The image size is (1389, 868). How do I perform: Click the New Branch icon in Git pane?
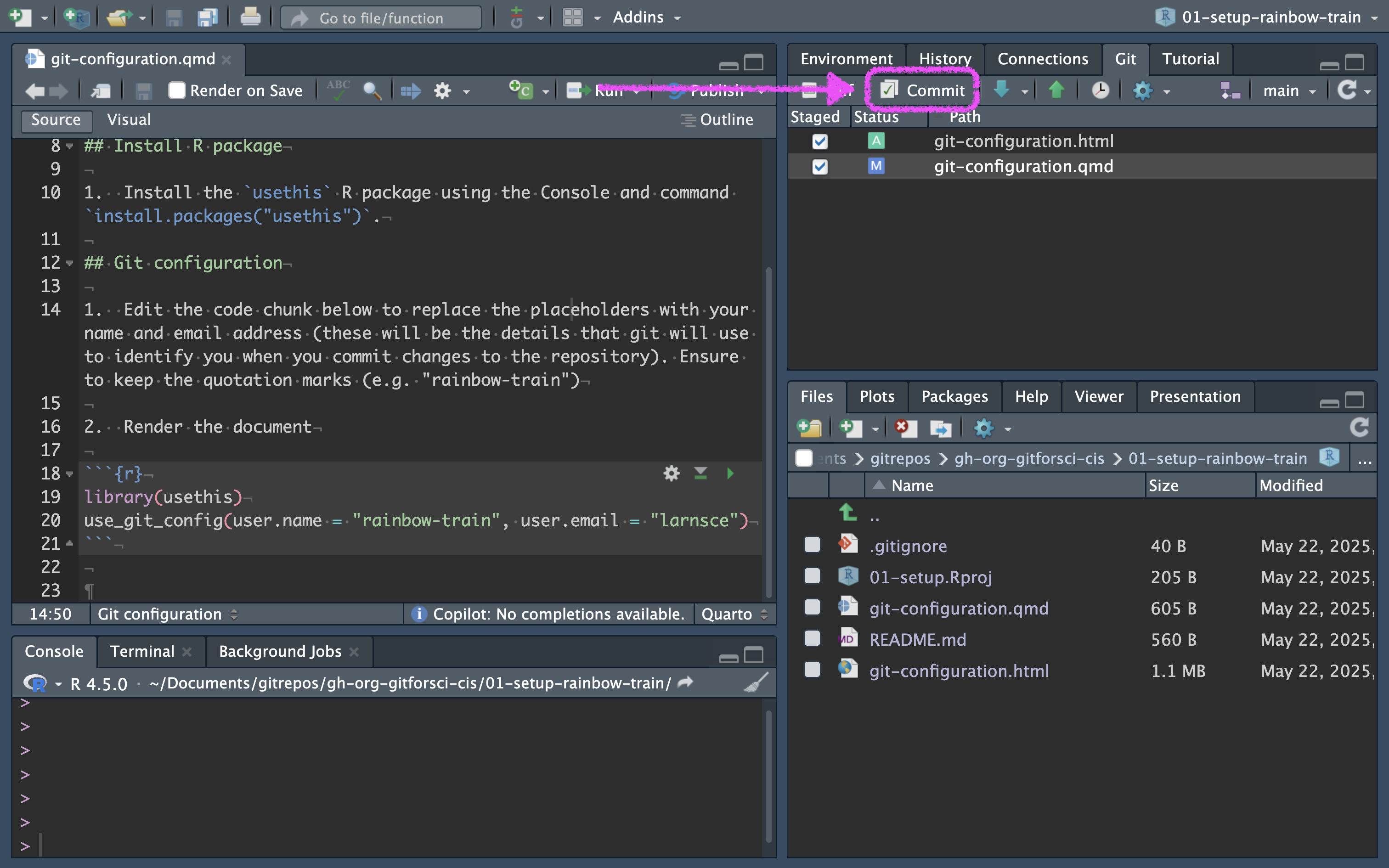[1231, 90]
